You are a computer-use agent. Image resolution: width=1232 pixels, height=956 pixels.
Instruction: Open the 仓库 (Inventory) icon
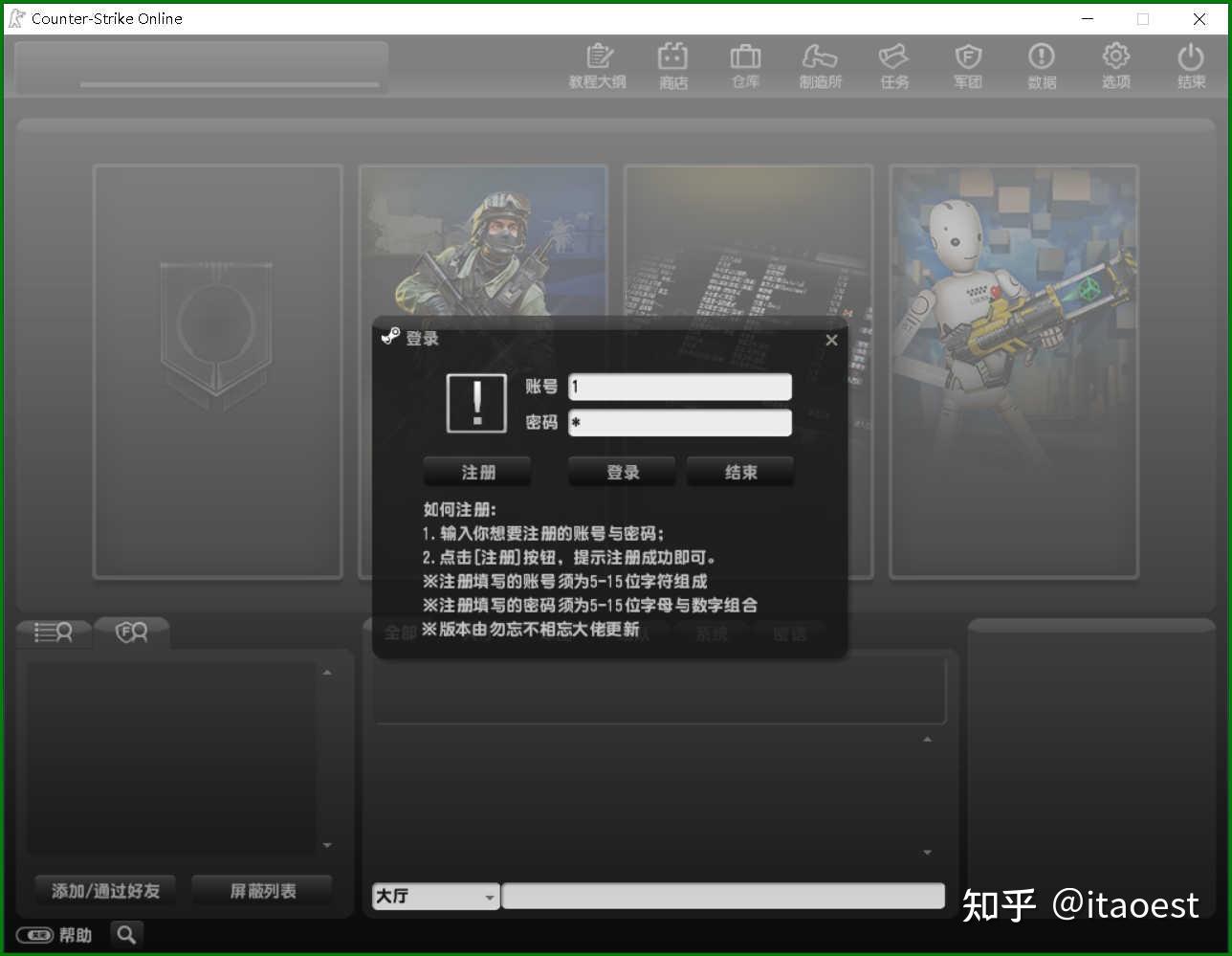point(745,63)
